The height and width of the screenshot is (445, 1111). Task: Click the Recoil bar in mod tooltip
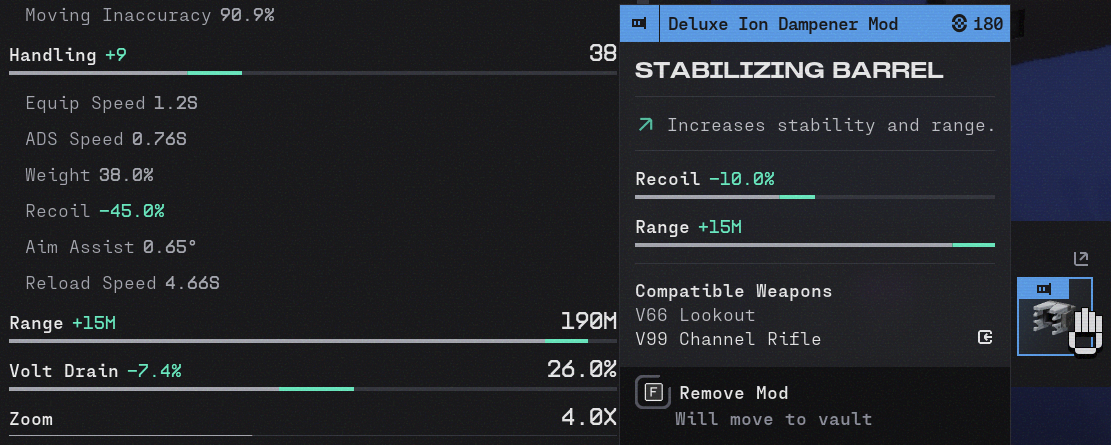815,196
